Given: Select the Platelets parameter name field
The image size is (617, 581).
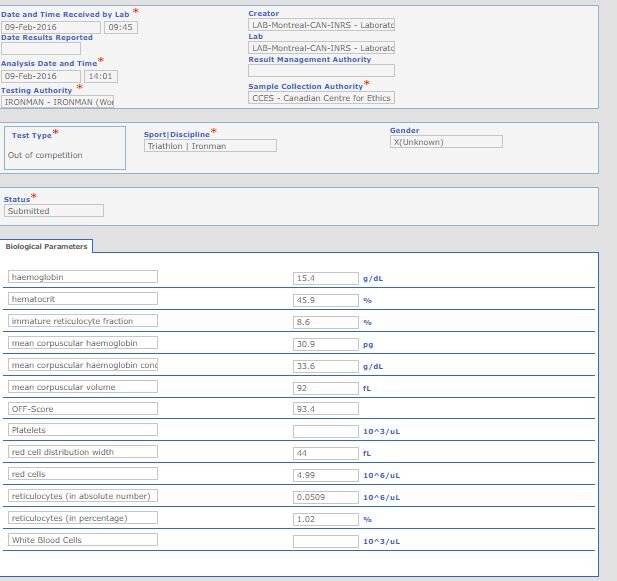Looking at the screenshot, I should point(83,430).
